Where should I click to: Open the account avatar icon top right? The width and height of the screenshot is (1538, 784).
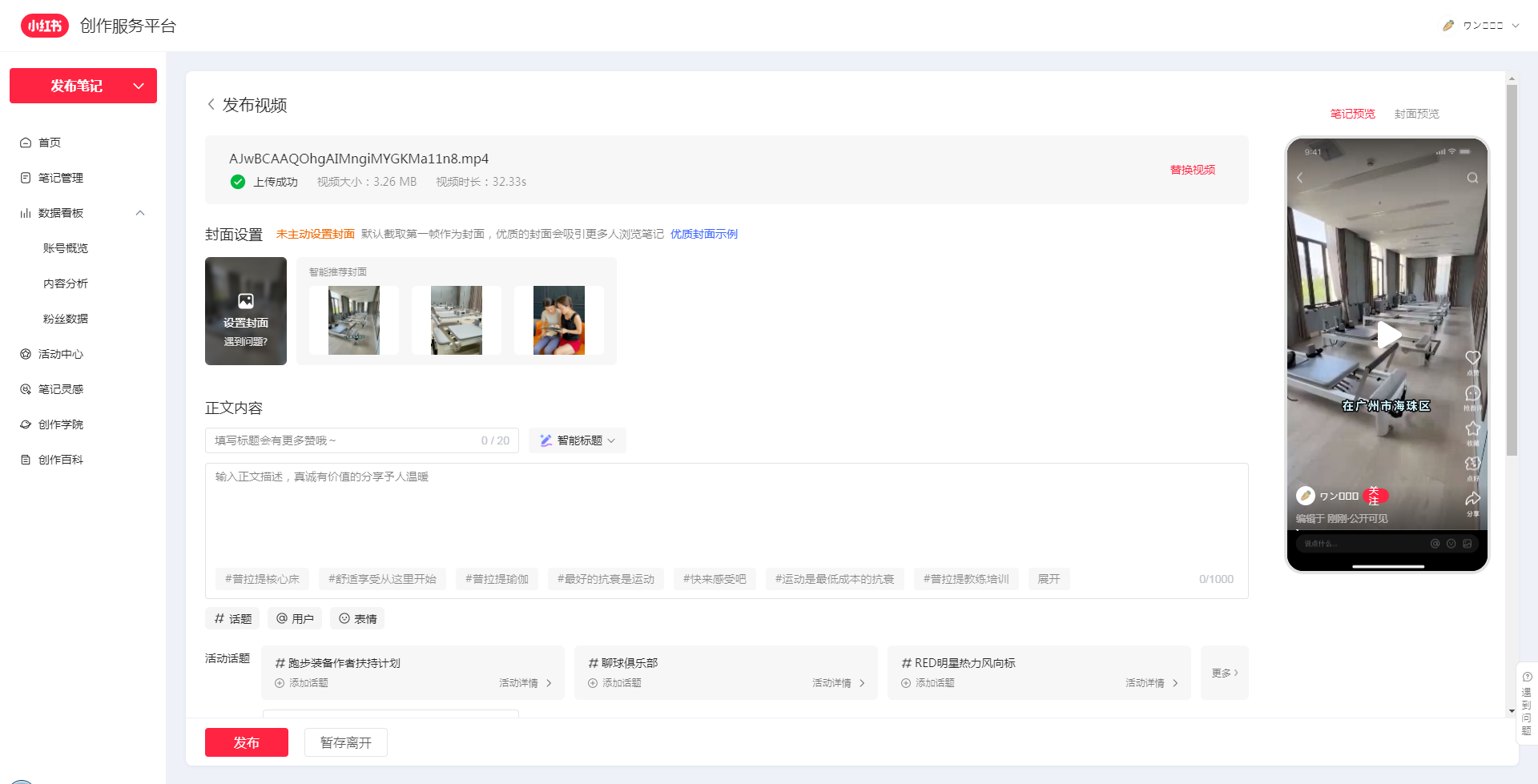pos(1448,26)
